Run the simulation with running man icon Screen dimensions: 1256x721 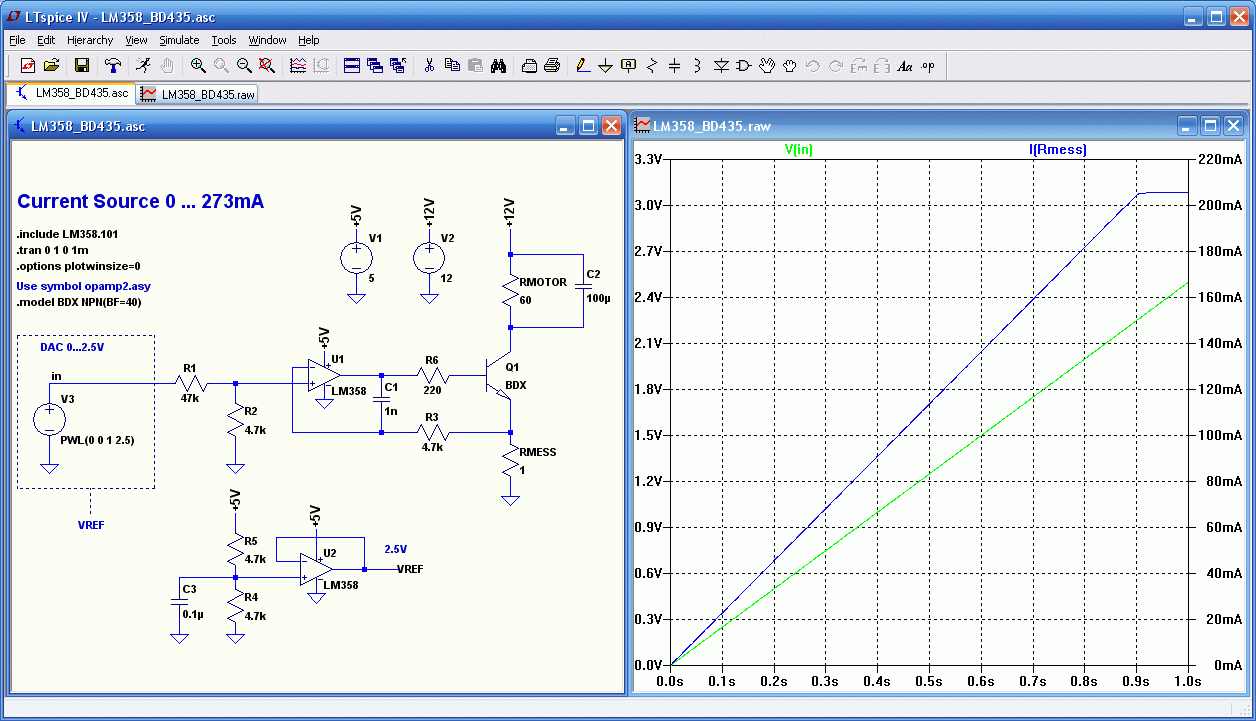[x=144, y=66]
